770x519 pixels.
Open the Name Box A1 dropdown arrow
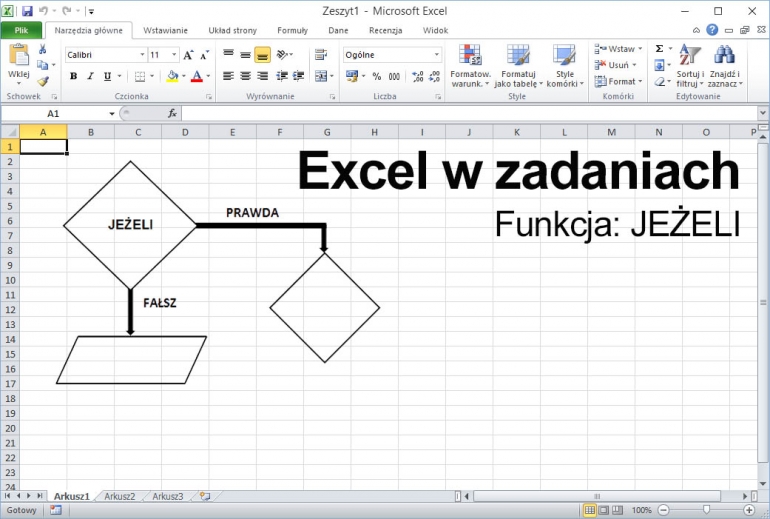(x=112, y=114)
